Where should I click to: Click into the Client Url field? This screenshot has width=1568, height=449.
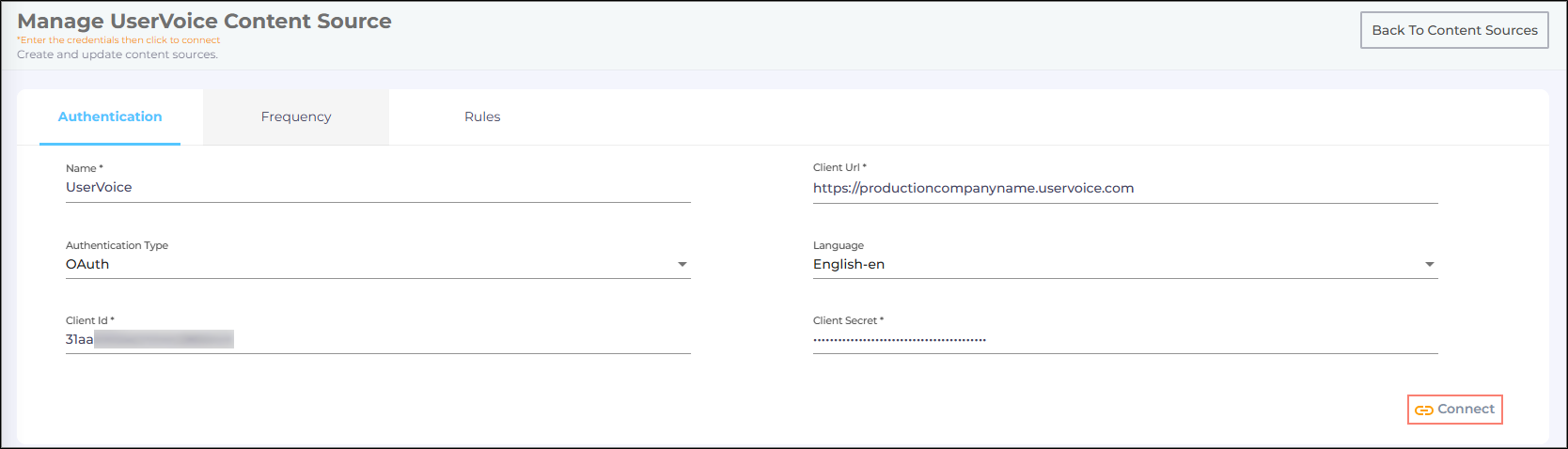pyautogui.click(x=1123, y=188)
